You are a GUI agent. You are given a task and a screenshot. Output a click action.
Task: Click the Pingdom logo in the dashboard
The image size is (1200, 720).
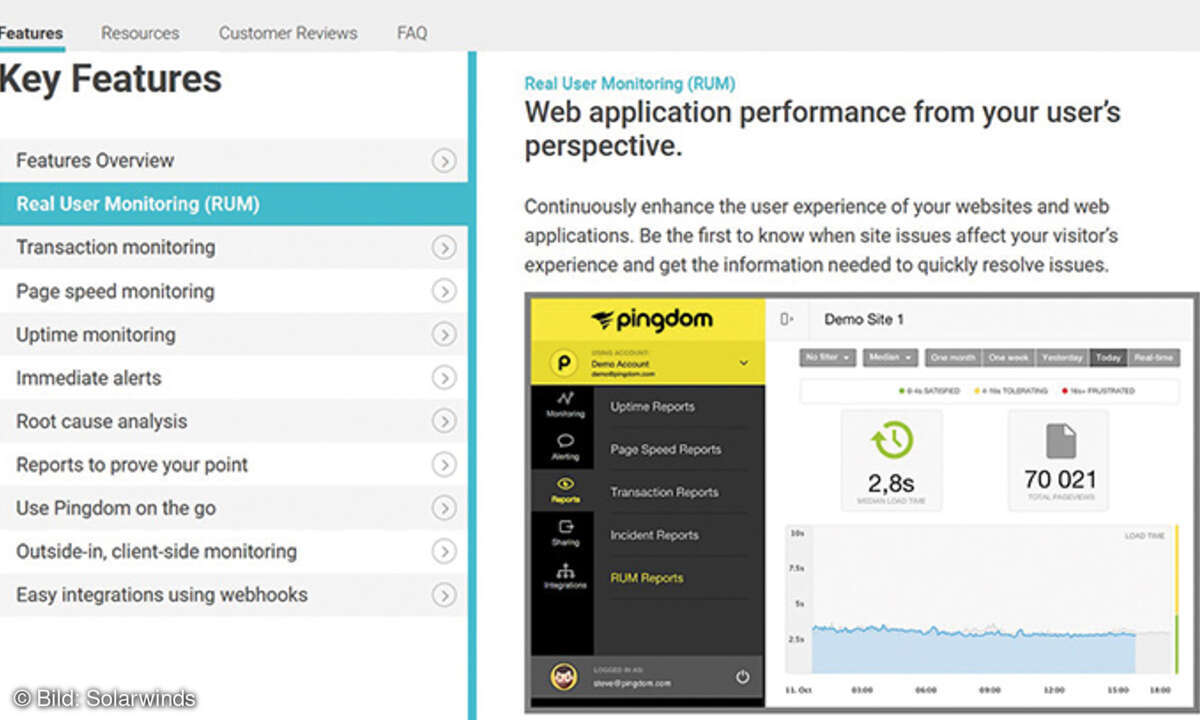pos(651,320)
